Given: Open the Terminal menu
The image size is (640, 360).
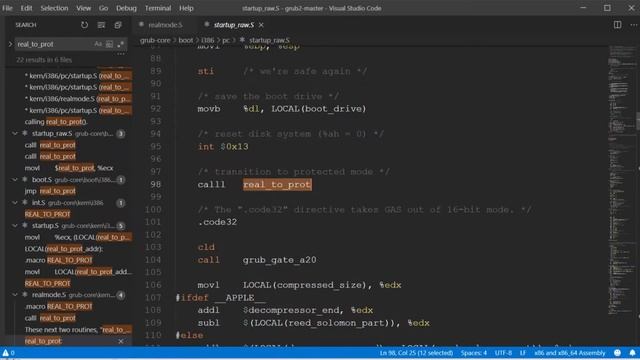Looking at the screenshot, I should (158, 8).
